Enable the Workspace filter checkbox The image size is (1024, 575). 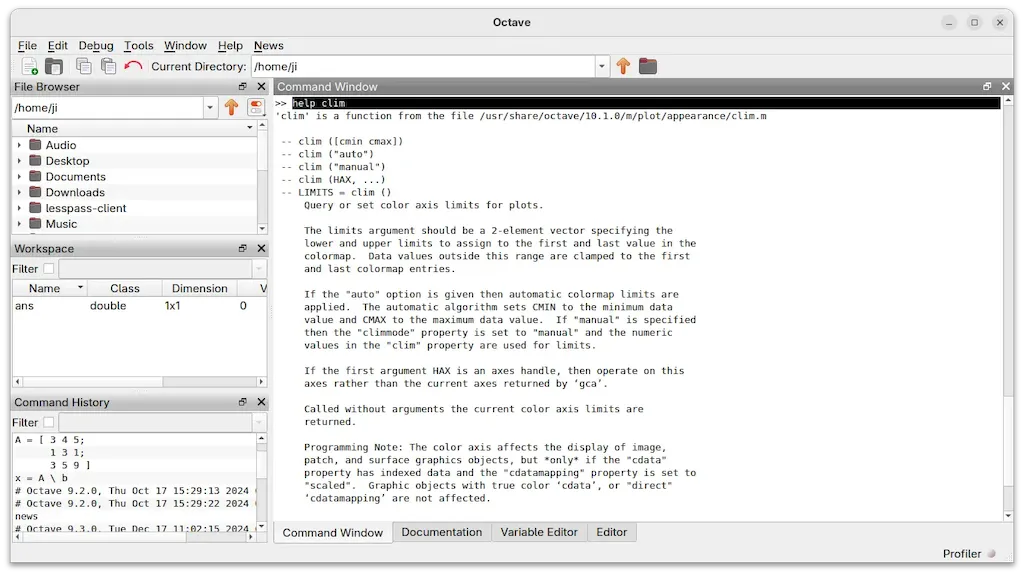tap(49, 269)
